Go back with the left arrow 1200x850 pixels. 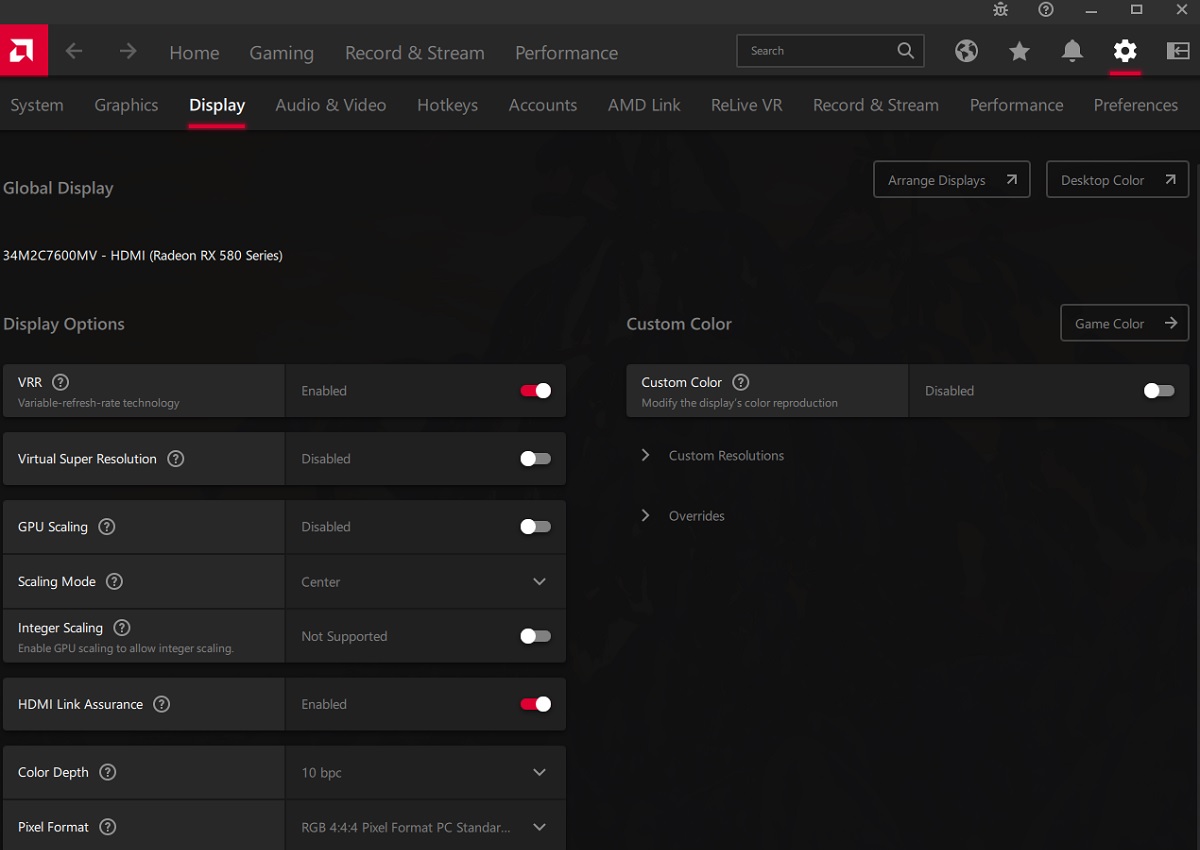click(x=74, y=51)
